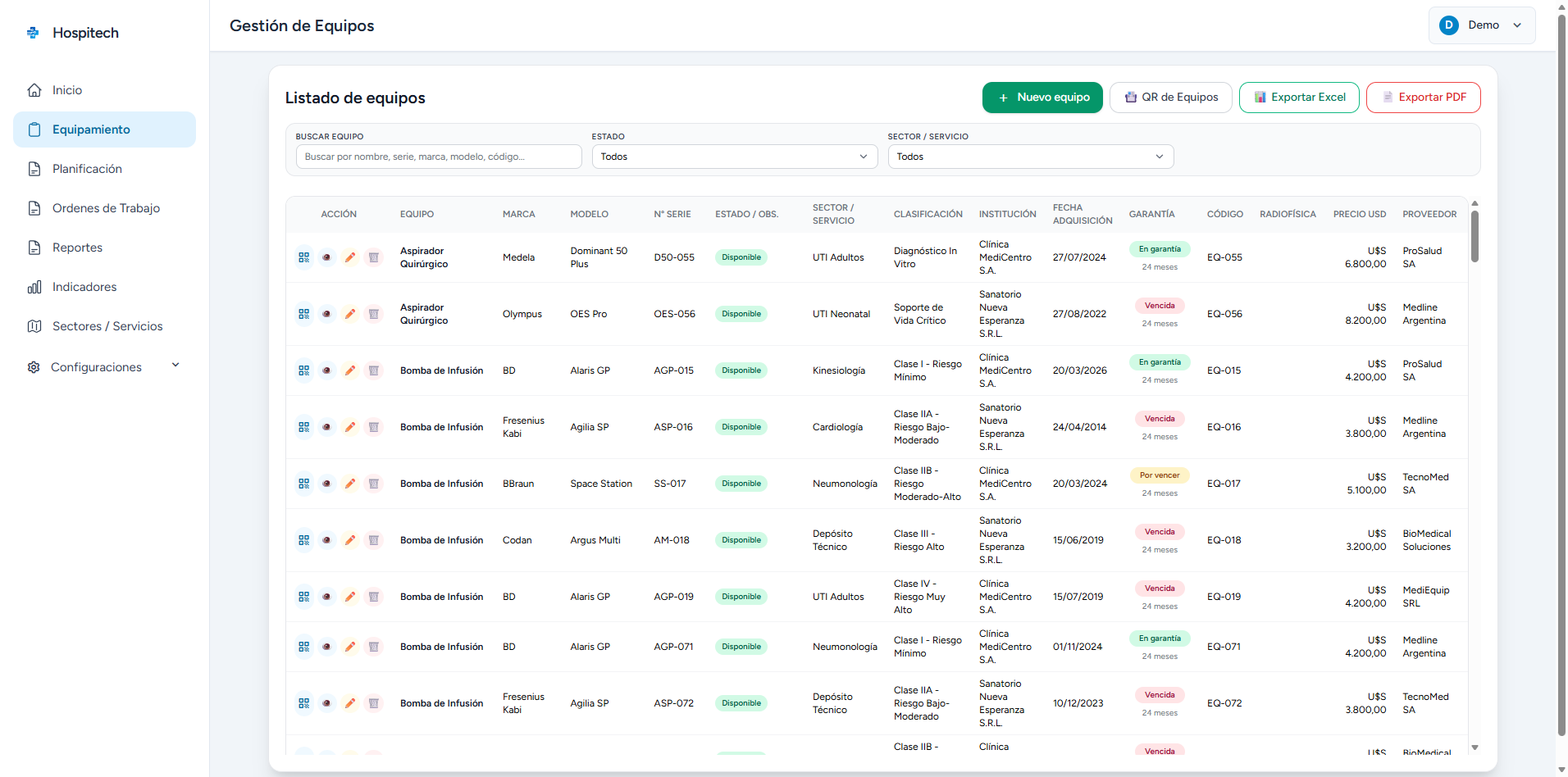
Task: Go to Ordenes de Trabajo
Action: [x=104, y=208]
